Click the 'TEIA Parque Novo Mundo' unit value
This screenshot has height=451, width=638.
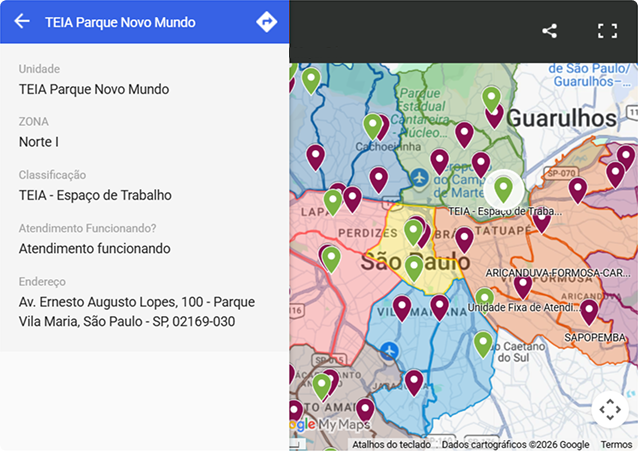point(94,89)
